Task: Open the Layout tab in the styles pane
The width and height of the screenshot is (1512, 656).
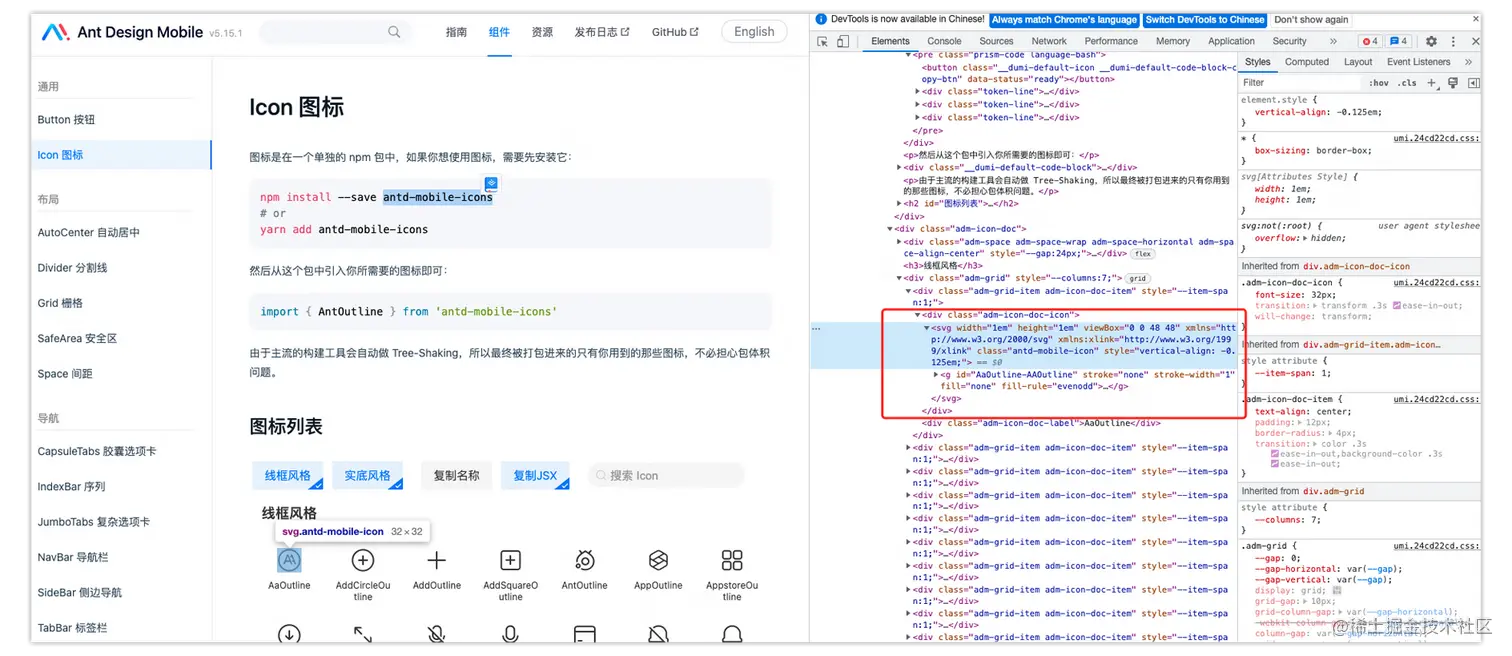Action: [x=1358, y=62]
